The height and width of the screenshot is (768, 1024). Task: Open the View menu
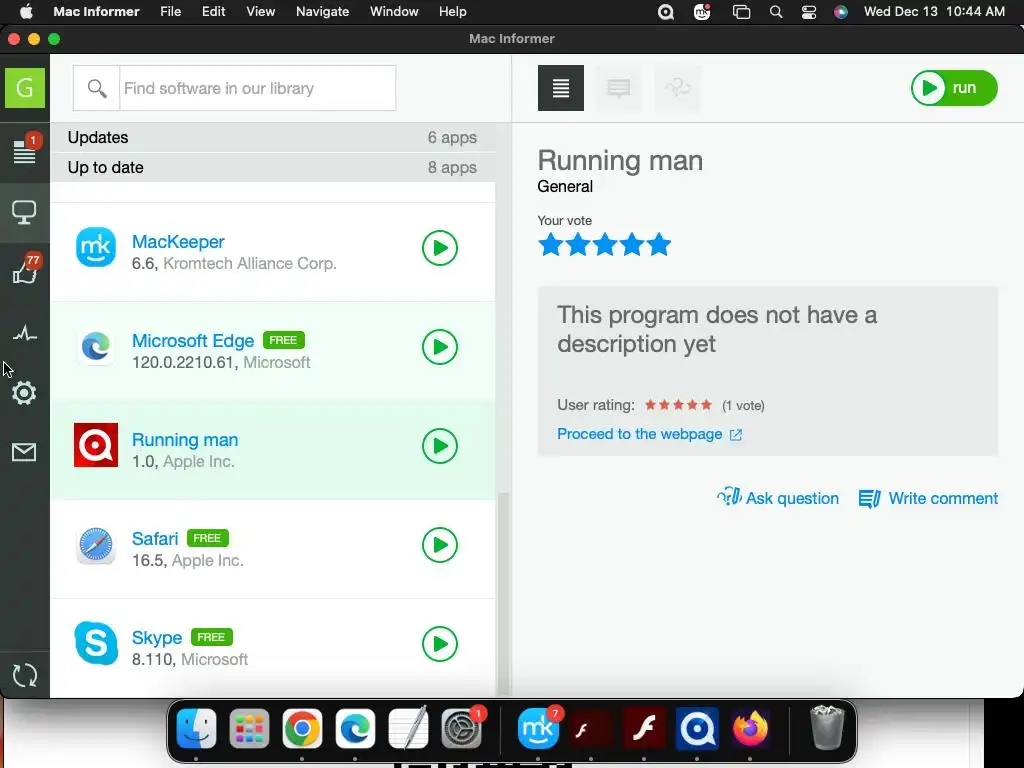pyautogui.click(x=260, y=12)
